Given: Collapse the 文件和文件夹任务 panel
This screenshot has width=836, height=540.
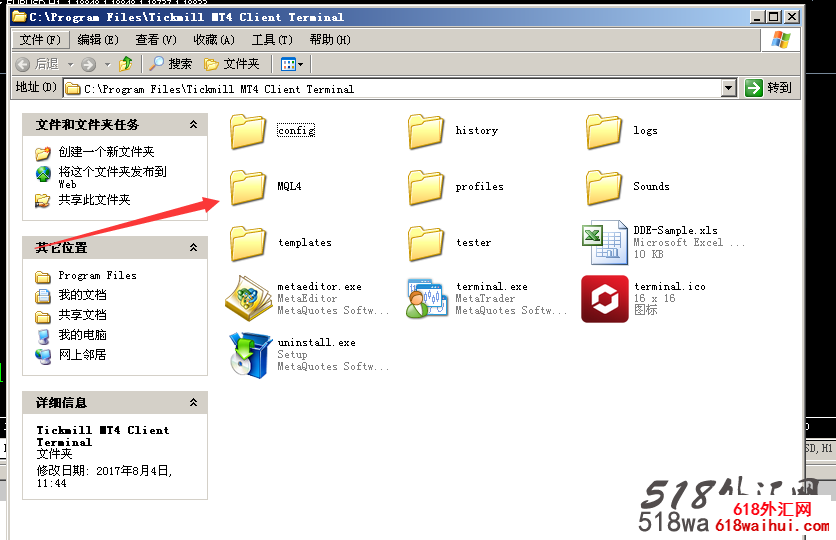Looking at the screenshot, I should [x=194, y=124].
